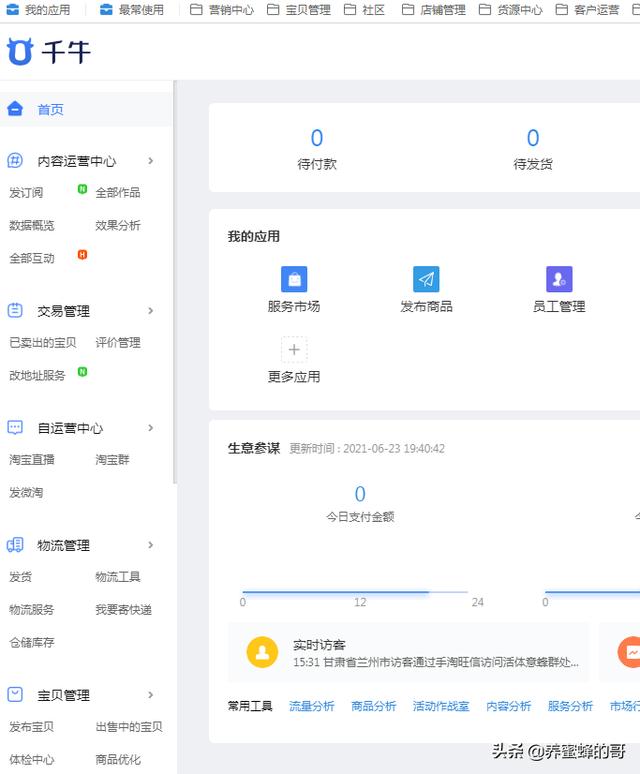This screenshot has width=640, height=774.
Task: Go to 已卖出的宝贝
Action: 43,343
